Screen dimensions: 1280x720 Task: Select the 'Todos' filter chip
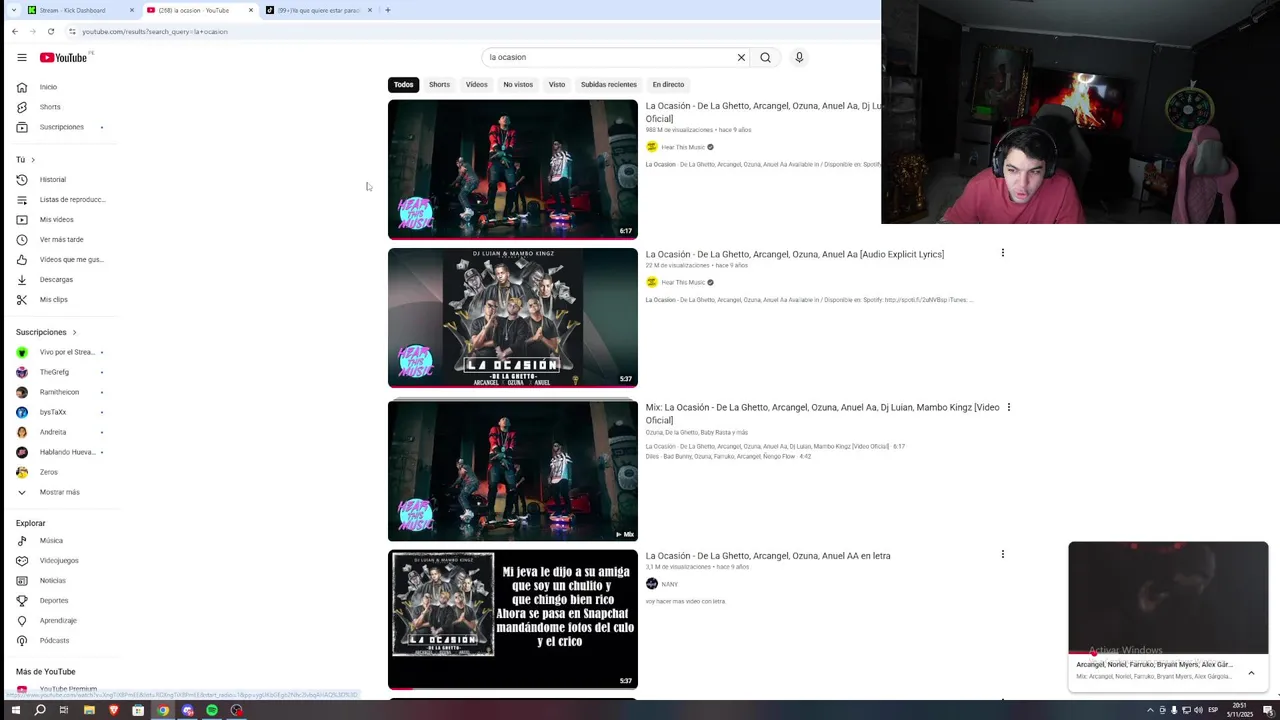click(403, 84)
